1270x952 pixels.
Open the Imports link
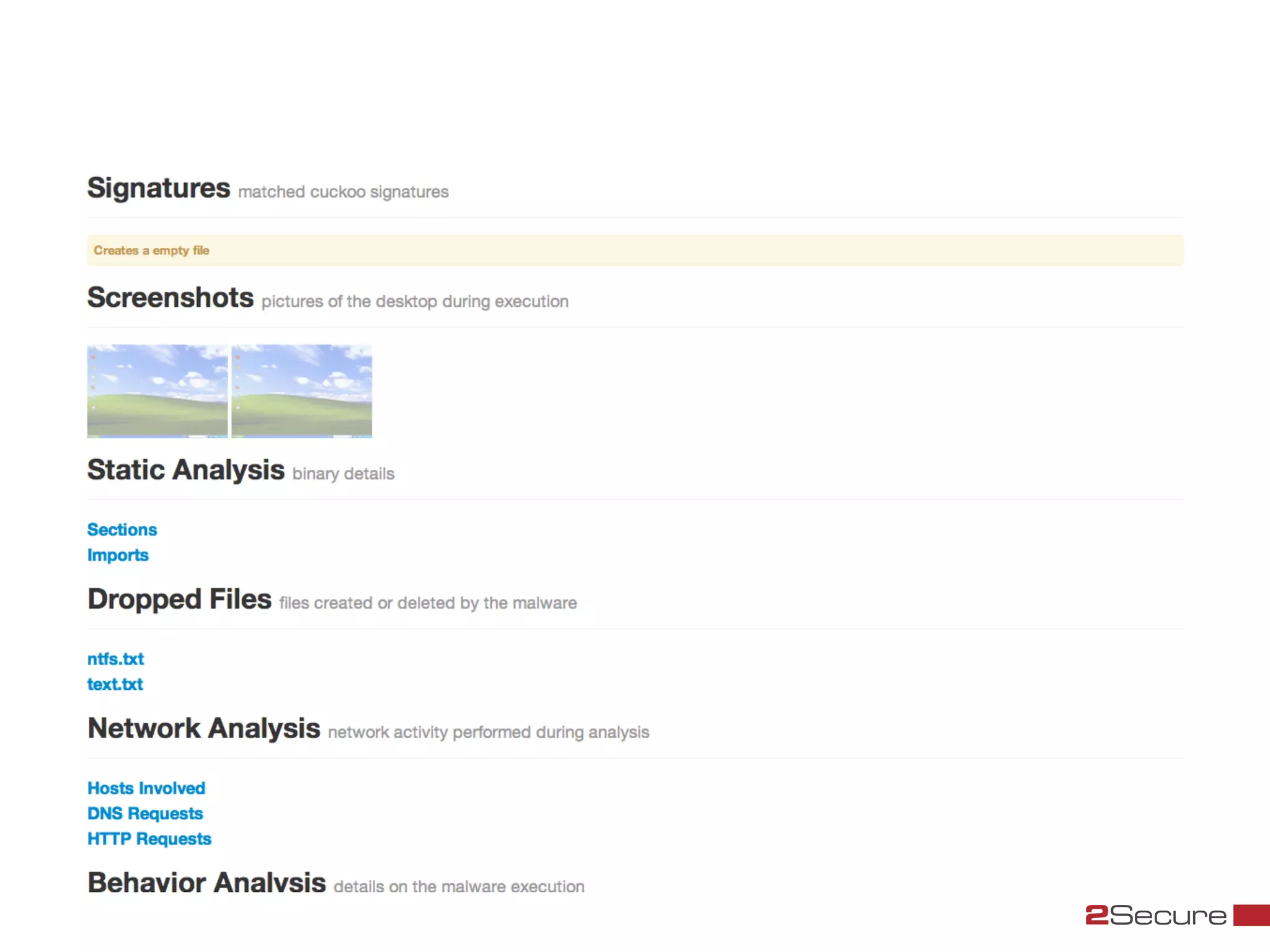click(118, 555)
